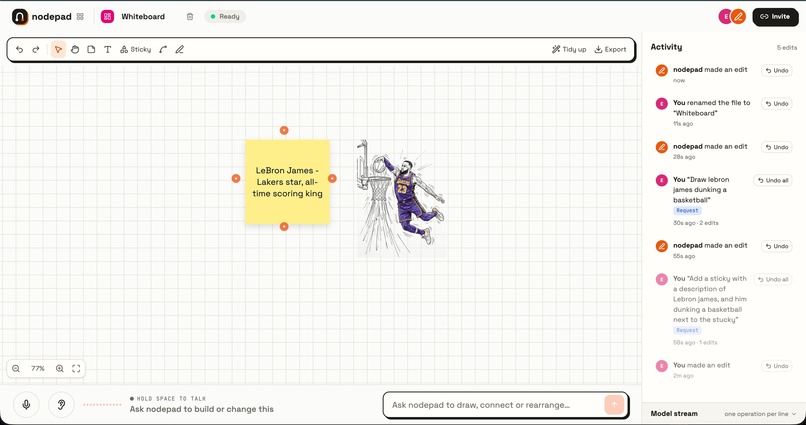Click the left connector handle of sticky
The height and width of the screenshot is (425, 806).
(235, 178)
